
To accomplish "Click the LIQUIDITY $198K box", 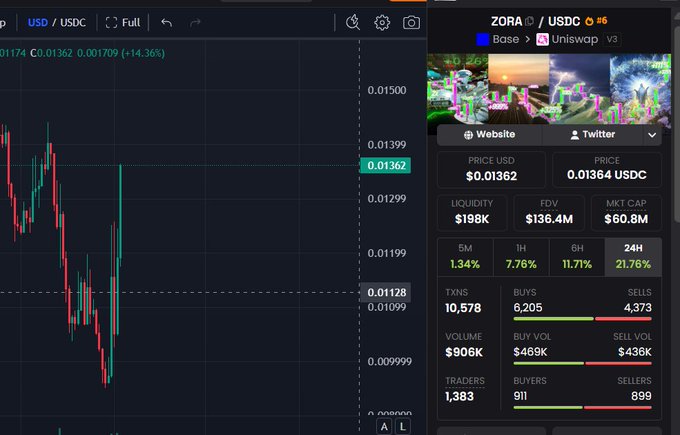I will 472,213.
